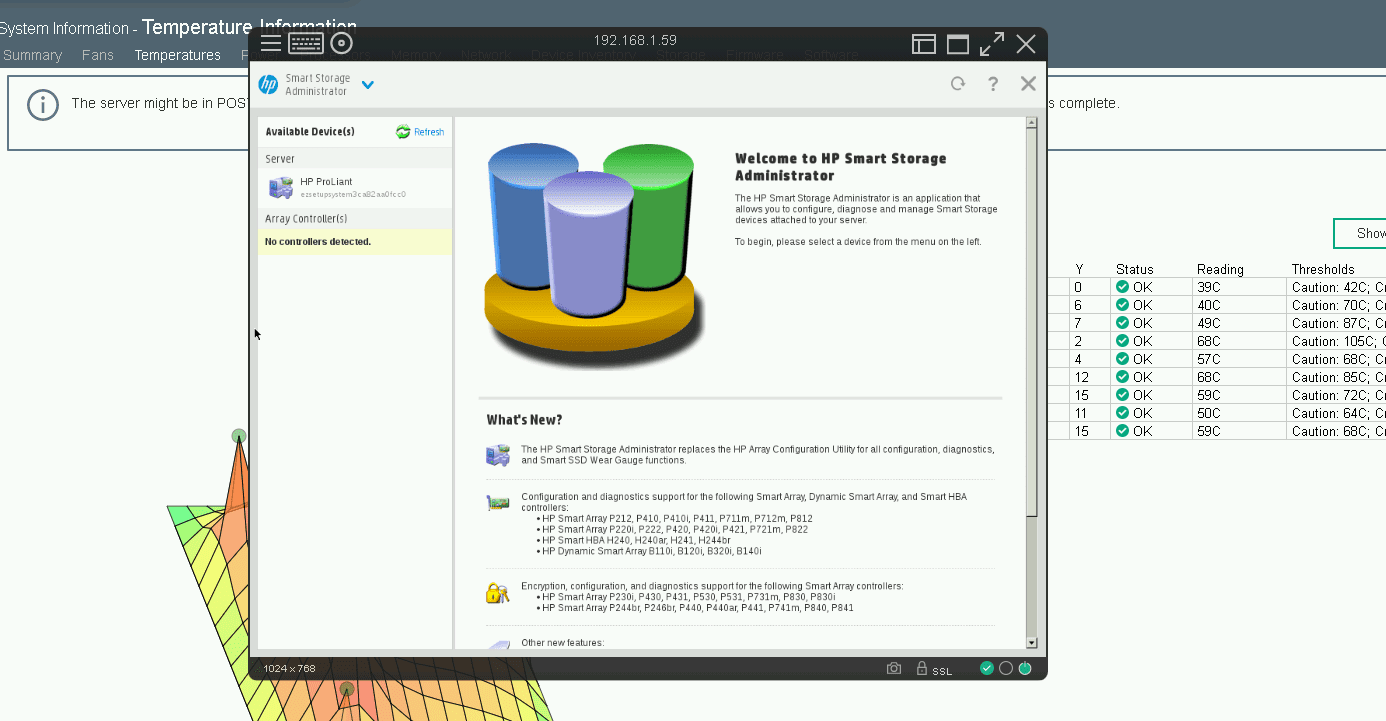1386x721 pixels.
Task: Select the HP ProLiant server icon
Action: (281, 187)
